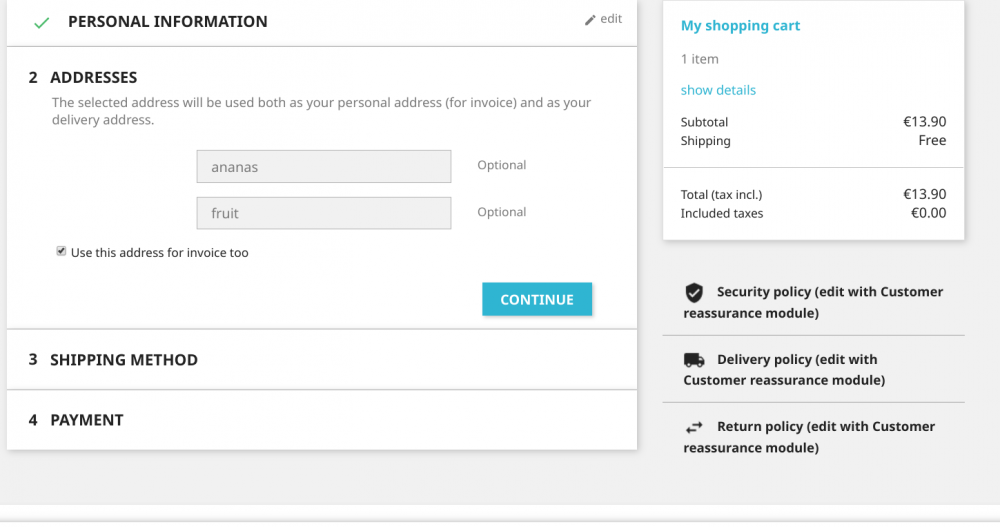Click the field containing ananas

coord(324,167)
